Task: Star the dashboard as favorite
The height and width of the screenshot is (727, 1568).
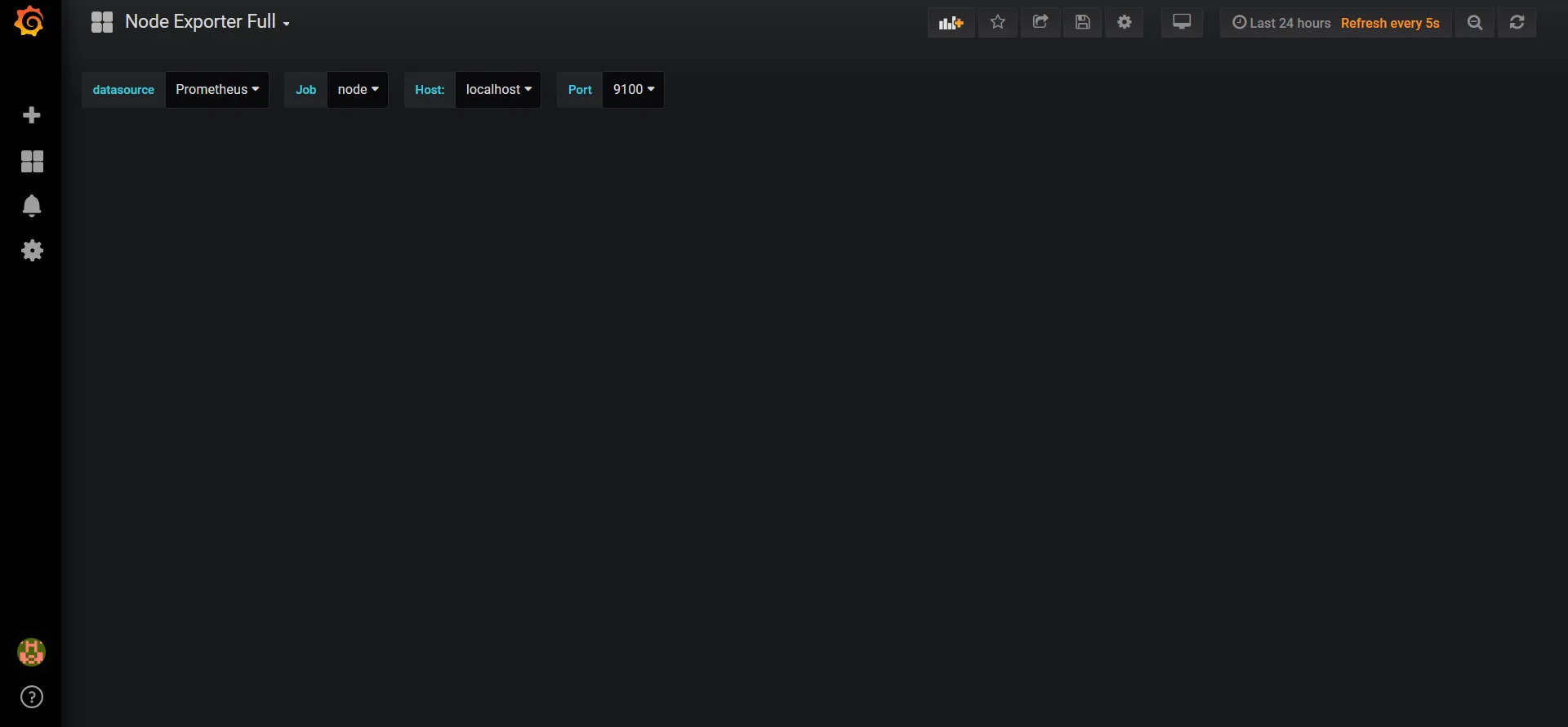Action: (997, 23)
